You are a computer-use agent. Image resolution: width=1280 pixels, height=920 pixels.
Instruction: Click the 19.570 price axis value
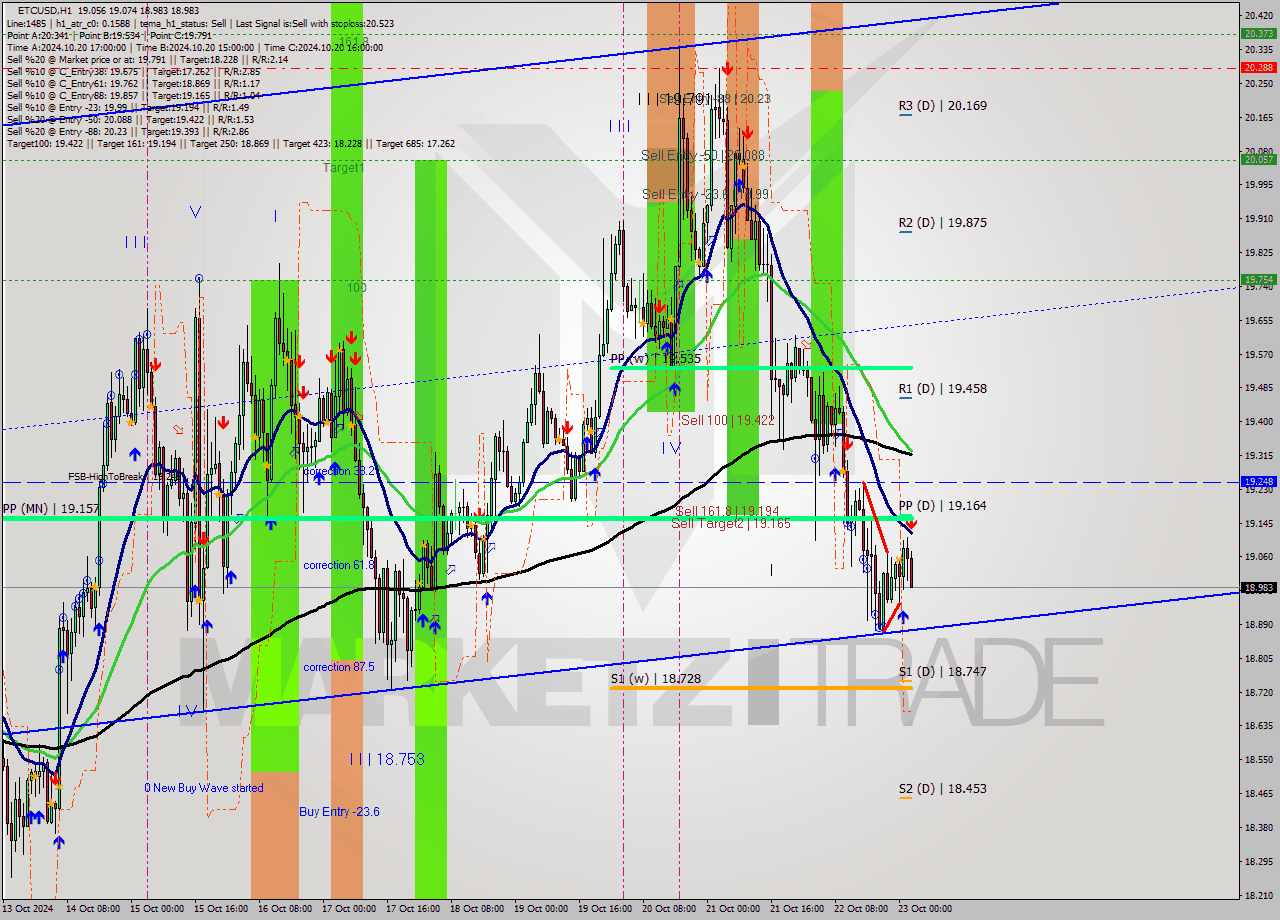click(x=1258, y=354)
